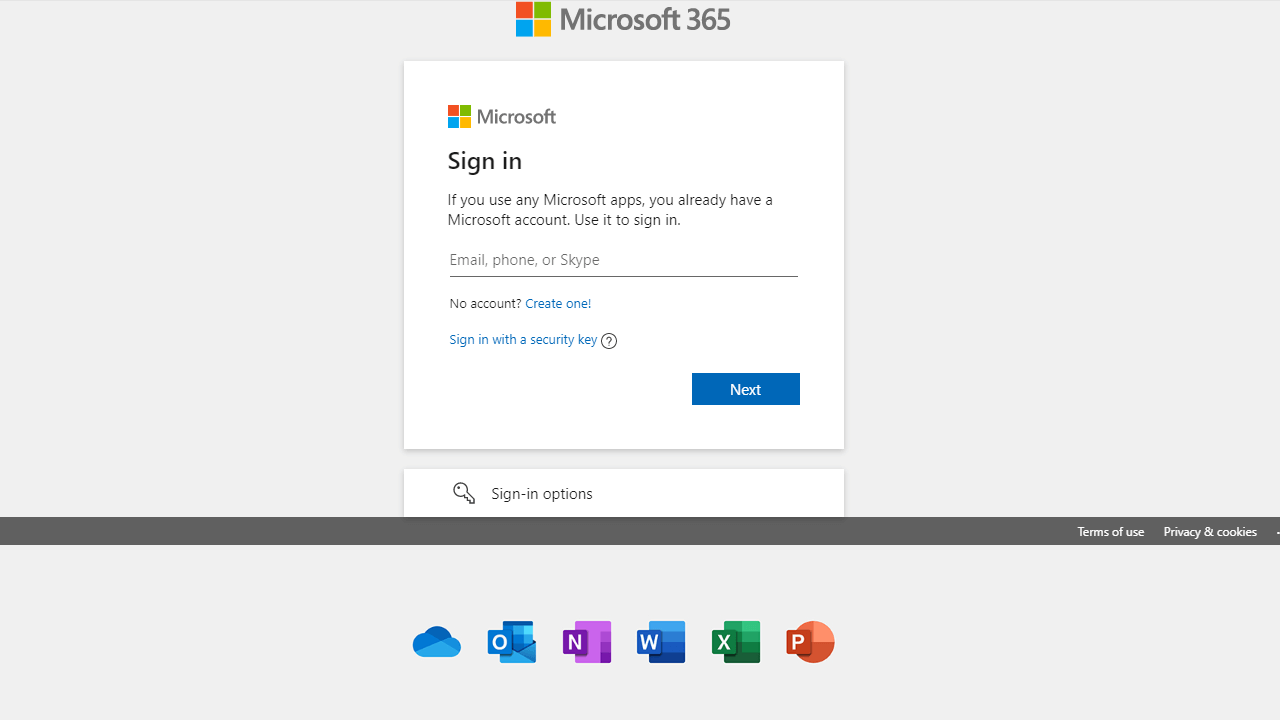The height and width of the screenshot is (720, 1280).
Task: Open the Excel app icon
Action: click(x=736, y=641)
